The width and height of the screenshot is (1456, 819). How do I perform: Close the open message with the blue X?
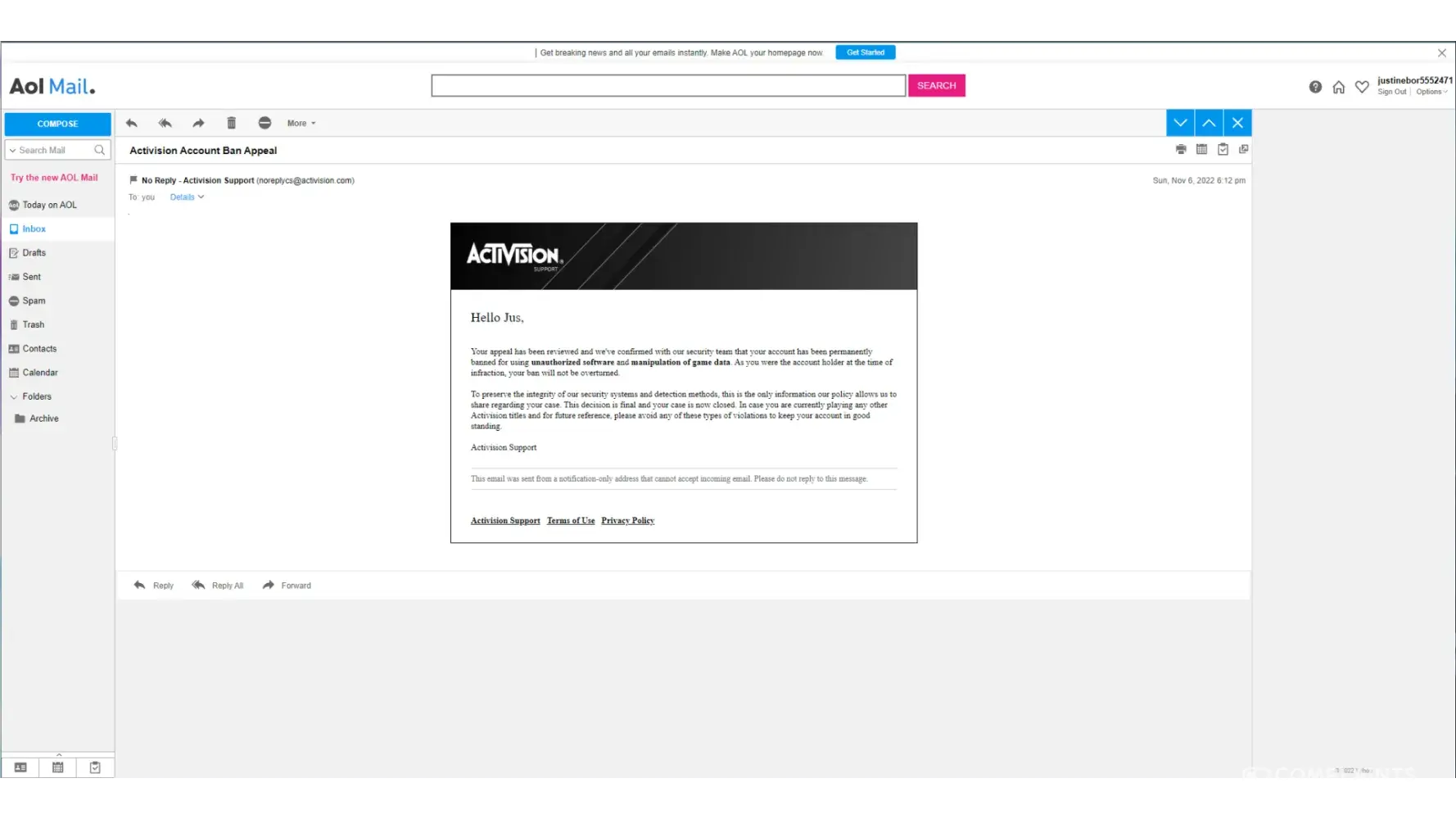(1237, 123)
